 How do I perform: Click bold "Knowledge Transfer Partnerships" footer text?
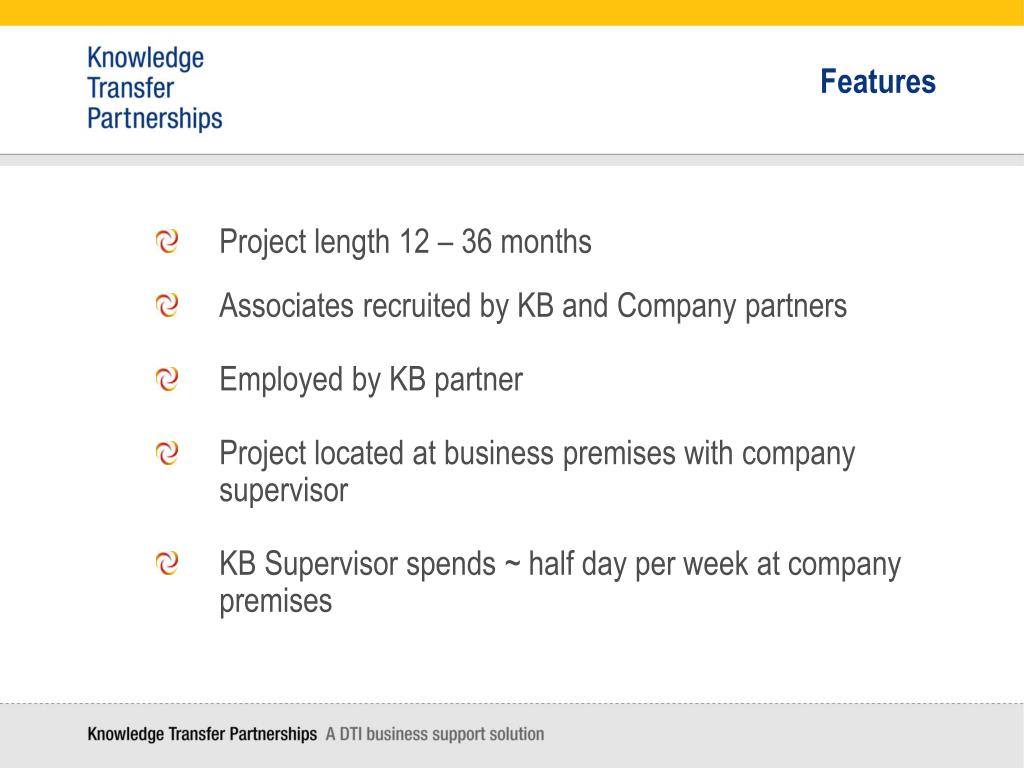click(202, 734)
